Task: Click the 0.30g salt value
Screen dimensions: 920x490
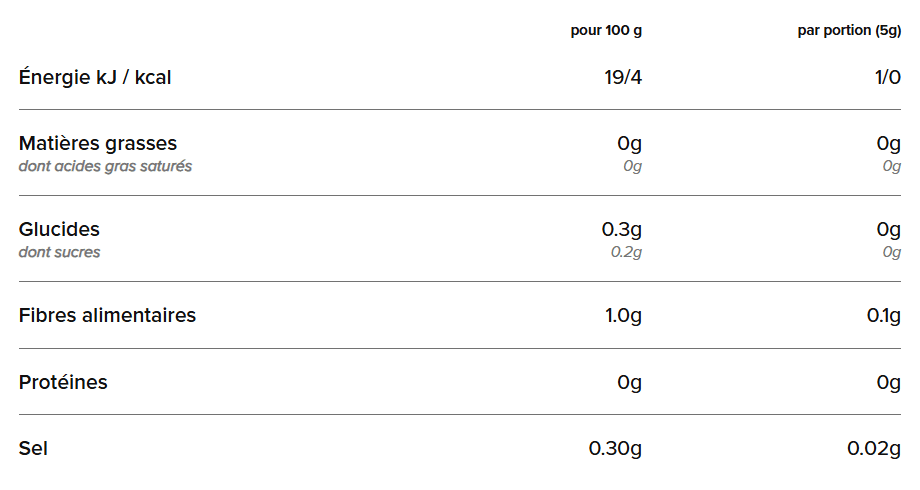Action: coord(615,448)
